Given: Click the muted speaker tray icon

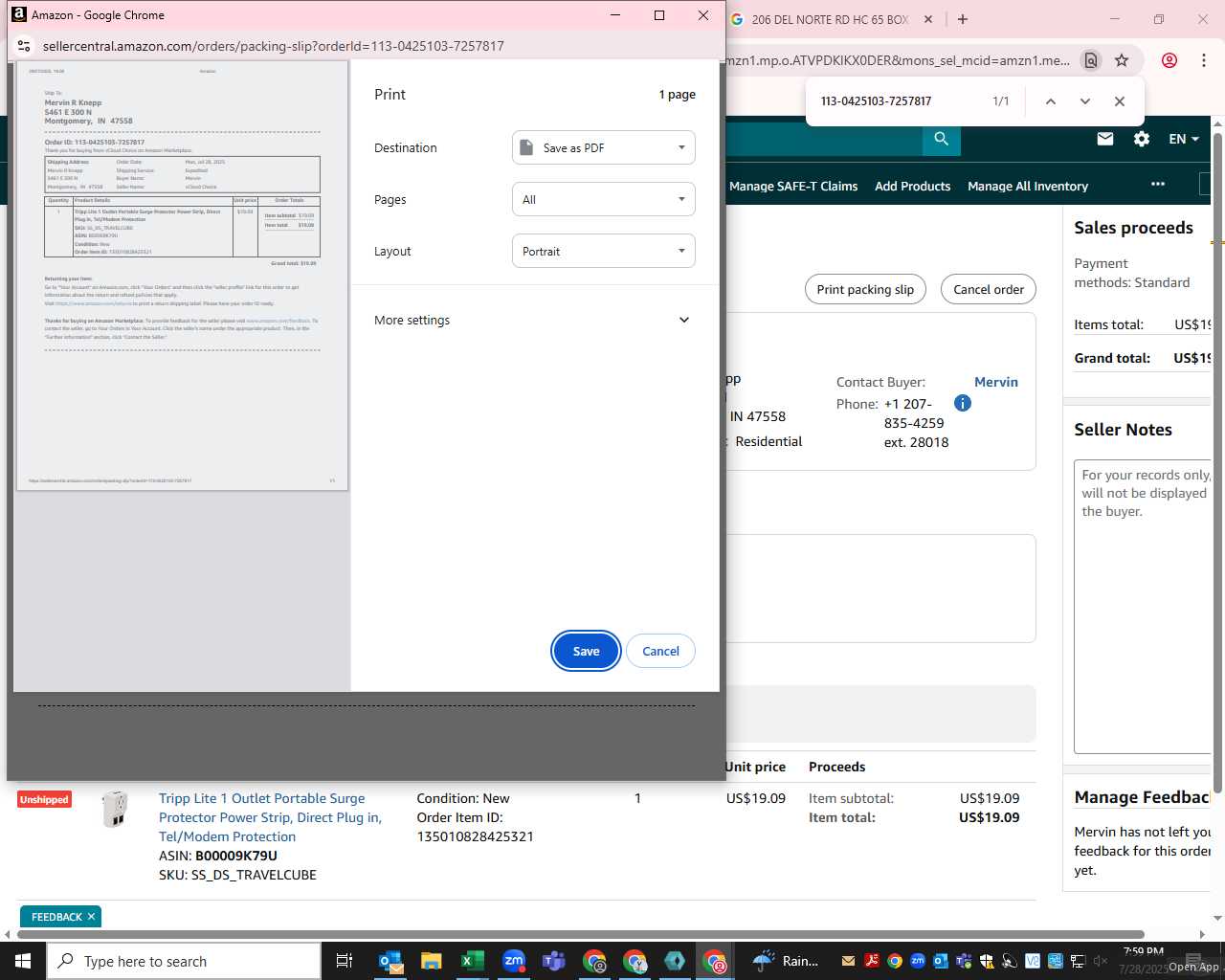Looking at the screenshot, I should pos(1101,961).
